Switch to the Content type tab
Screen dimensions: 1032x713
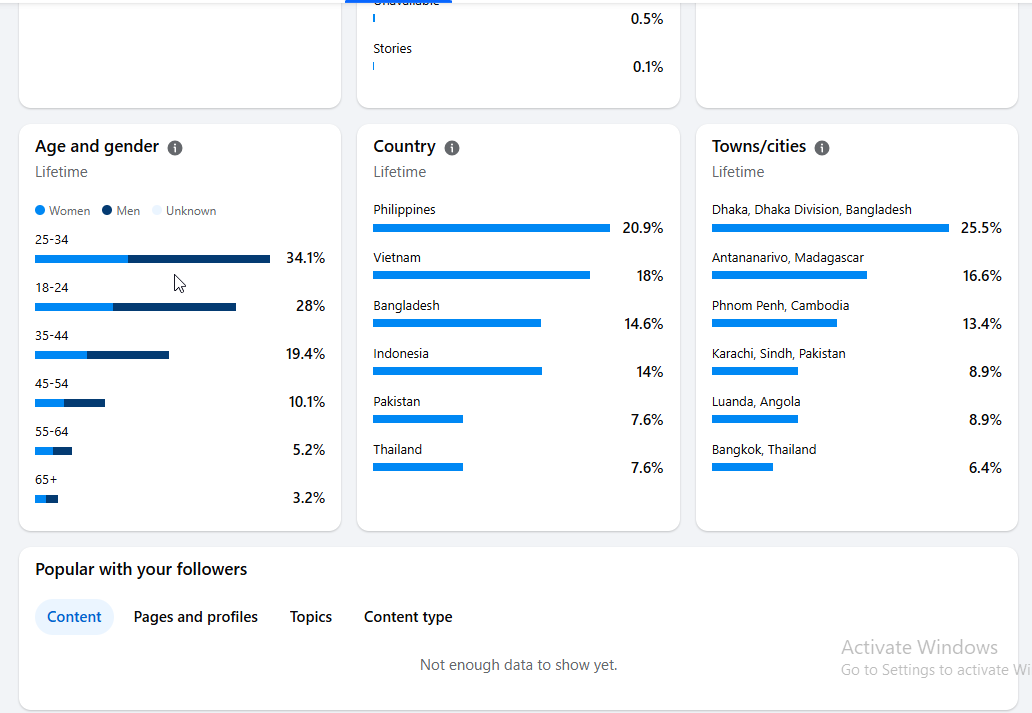tap(408, 617)
